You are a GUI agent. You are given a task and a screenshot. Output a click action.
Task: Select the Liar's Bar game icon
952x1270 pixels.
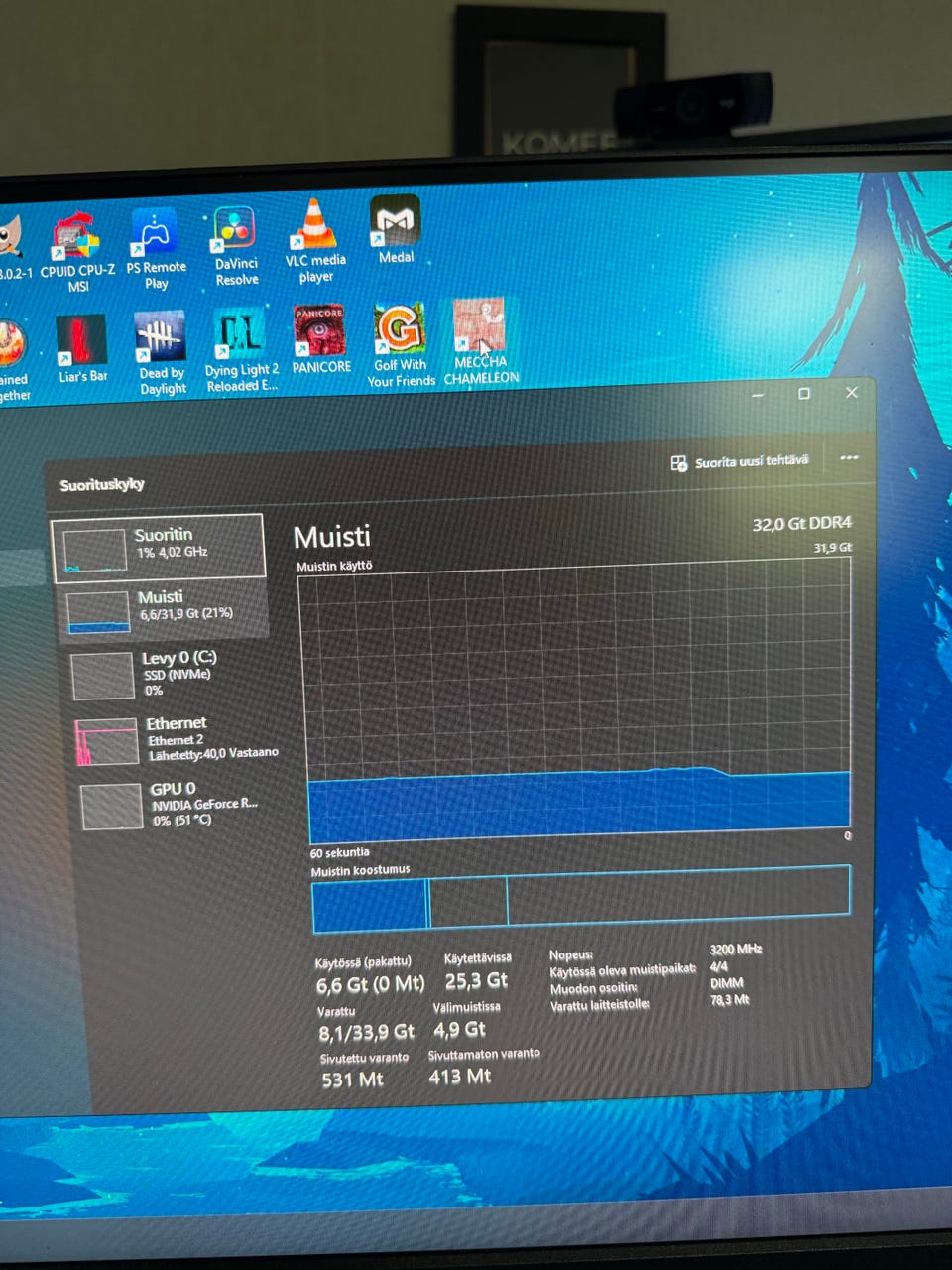(x=82, y=349)
